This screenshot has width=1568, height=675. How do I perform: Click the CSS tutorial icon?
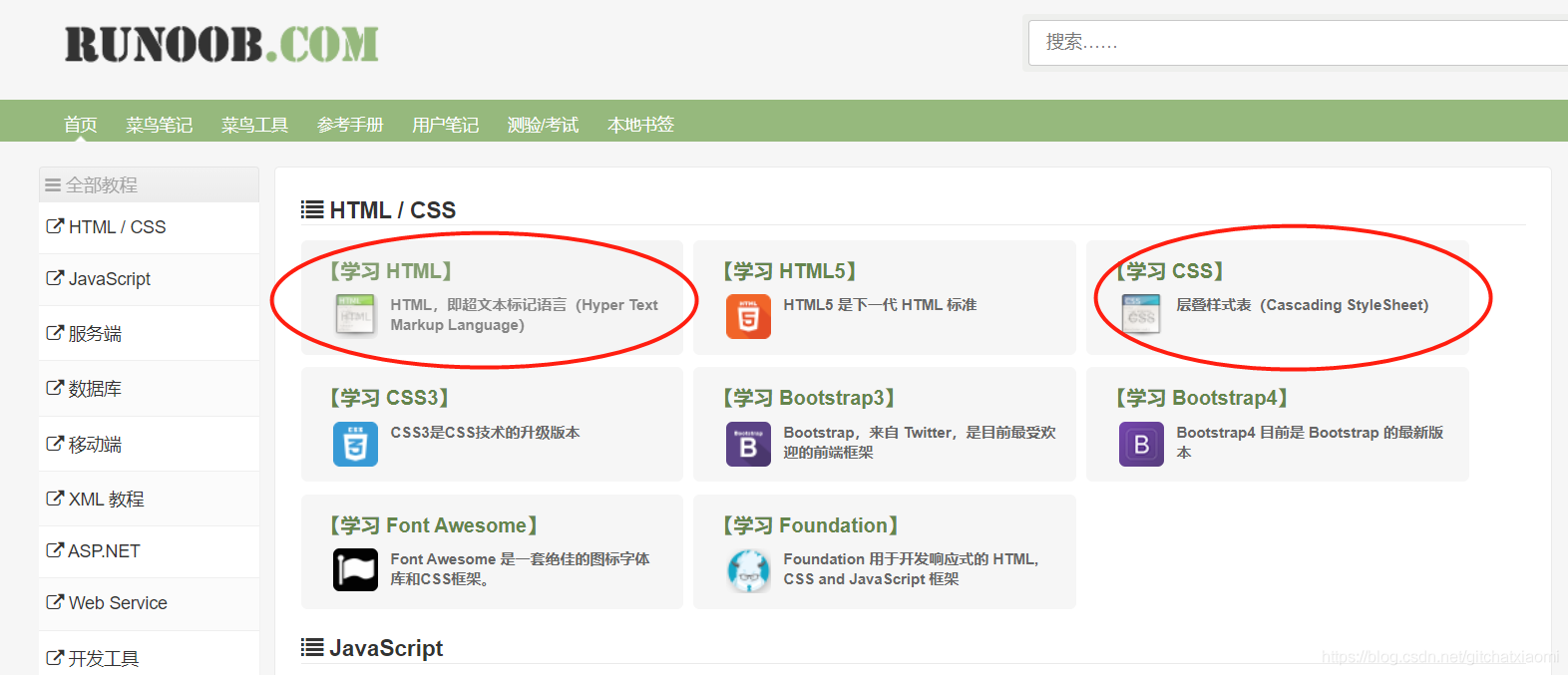[1141, 315]
